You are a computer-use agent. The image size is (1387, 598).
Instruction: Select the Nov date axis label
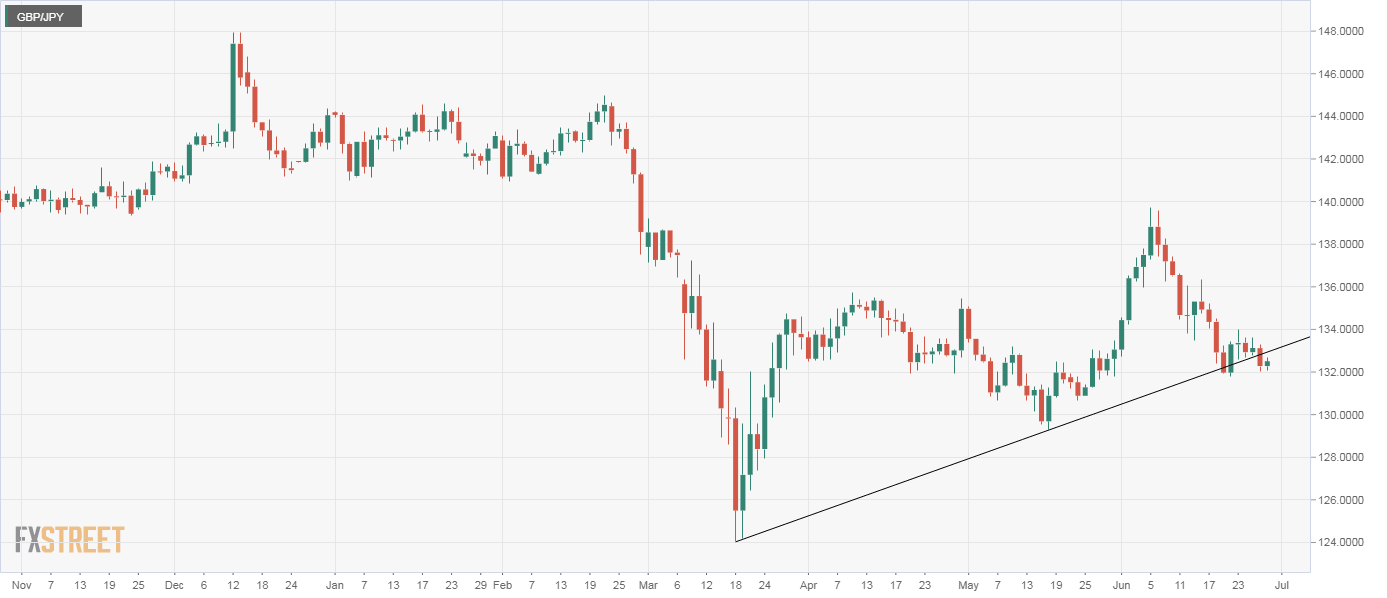pos(18,582)
